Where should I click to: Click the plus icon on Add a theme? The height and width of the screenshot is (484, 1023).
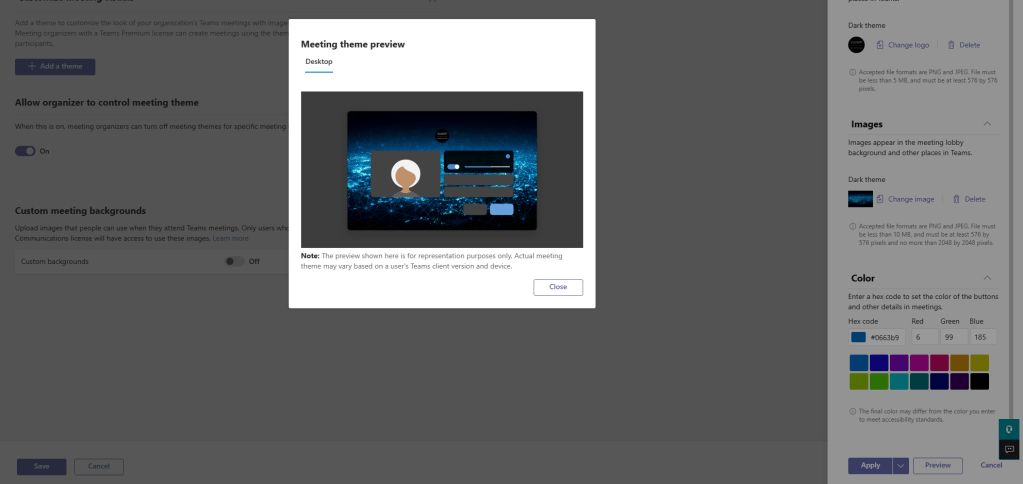32,67
